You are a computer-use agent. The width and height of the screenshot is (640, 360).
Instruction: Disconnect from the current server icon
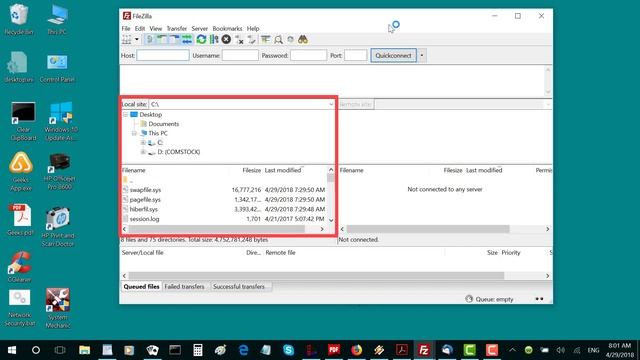pyautogui.click(x=239, y=40)
